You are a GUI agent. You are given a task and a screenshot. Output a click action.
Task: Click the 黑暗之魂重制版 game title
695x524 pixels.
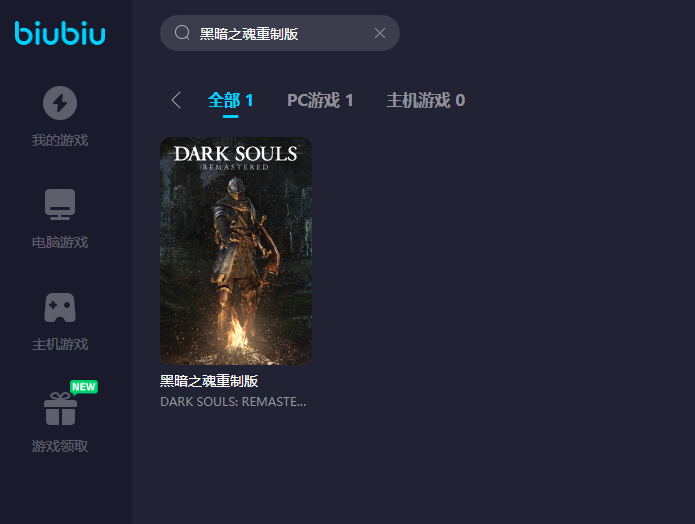coord(209,381)
